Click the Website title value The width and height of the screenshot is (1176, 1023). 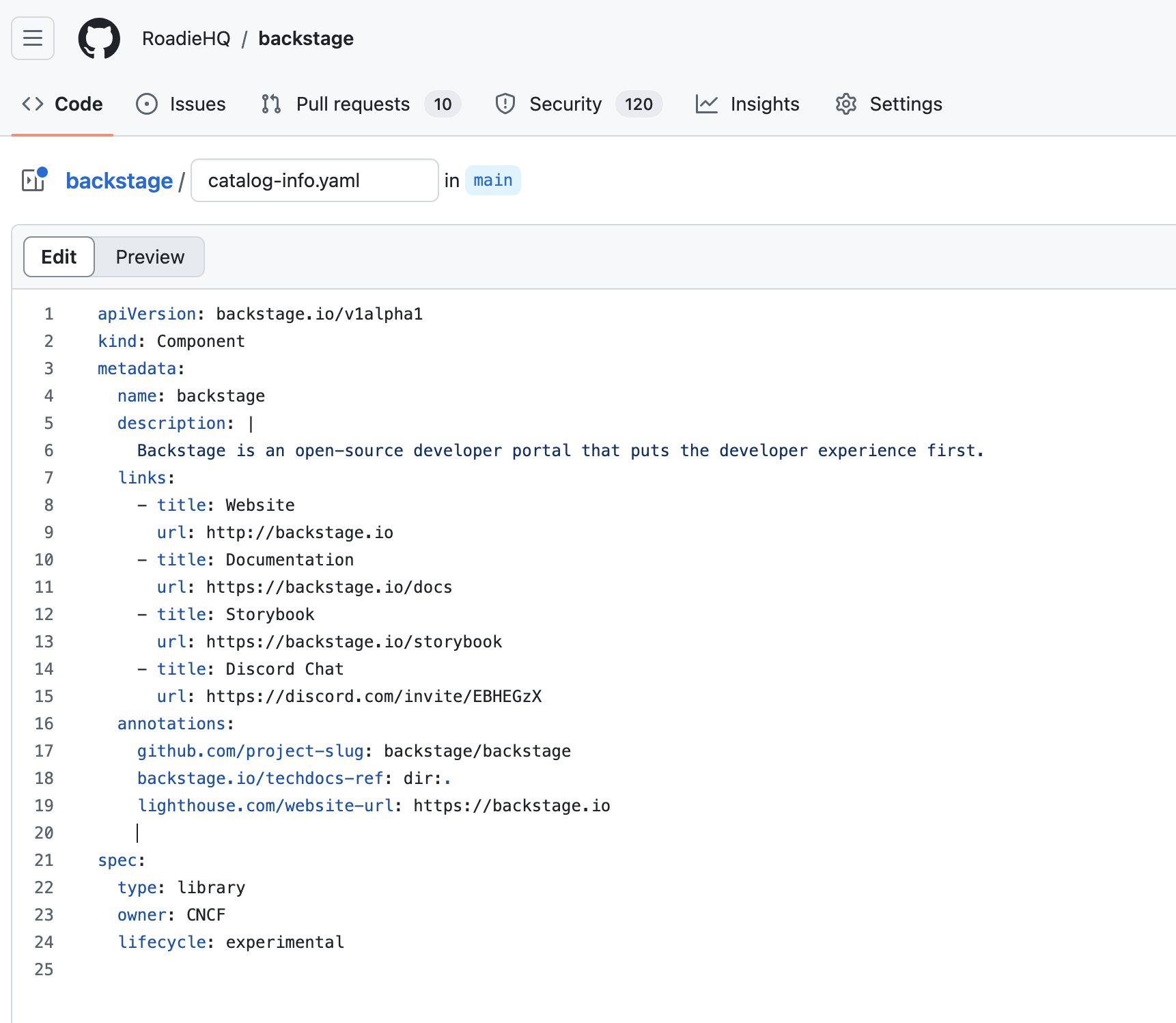tap(260, 505)
